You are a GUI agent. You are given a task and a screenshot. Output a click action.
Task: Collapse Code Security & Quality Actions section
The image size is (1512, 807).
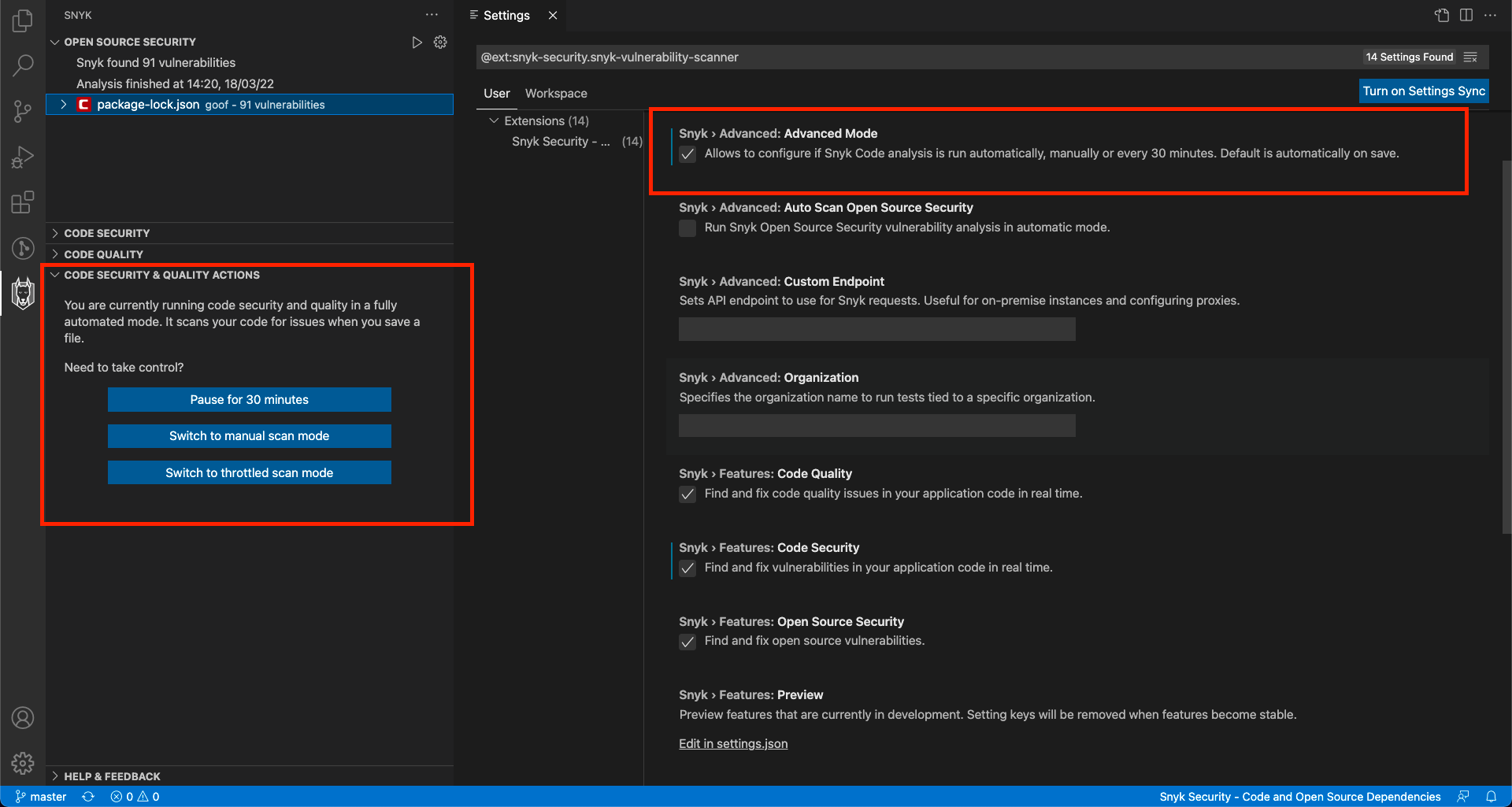[x=54, y=275]
